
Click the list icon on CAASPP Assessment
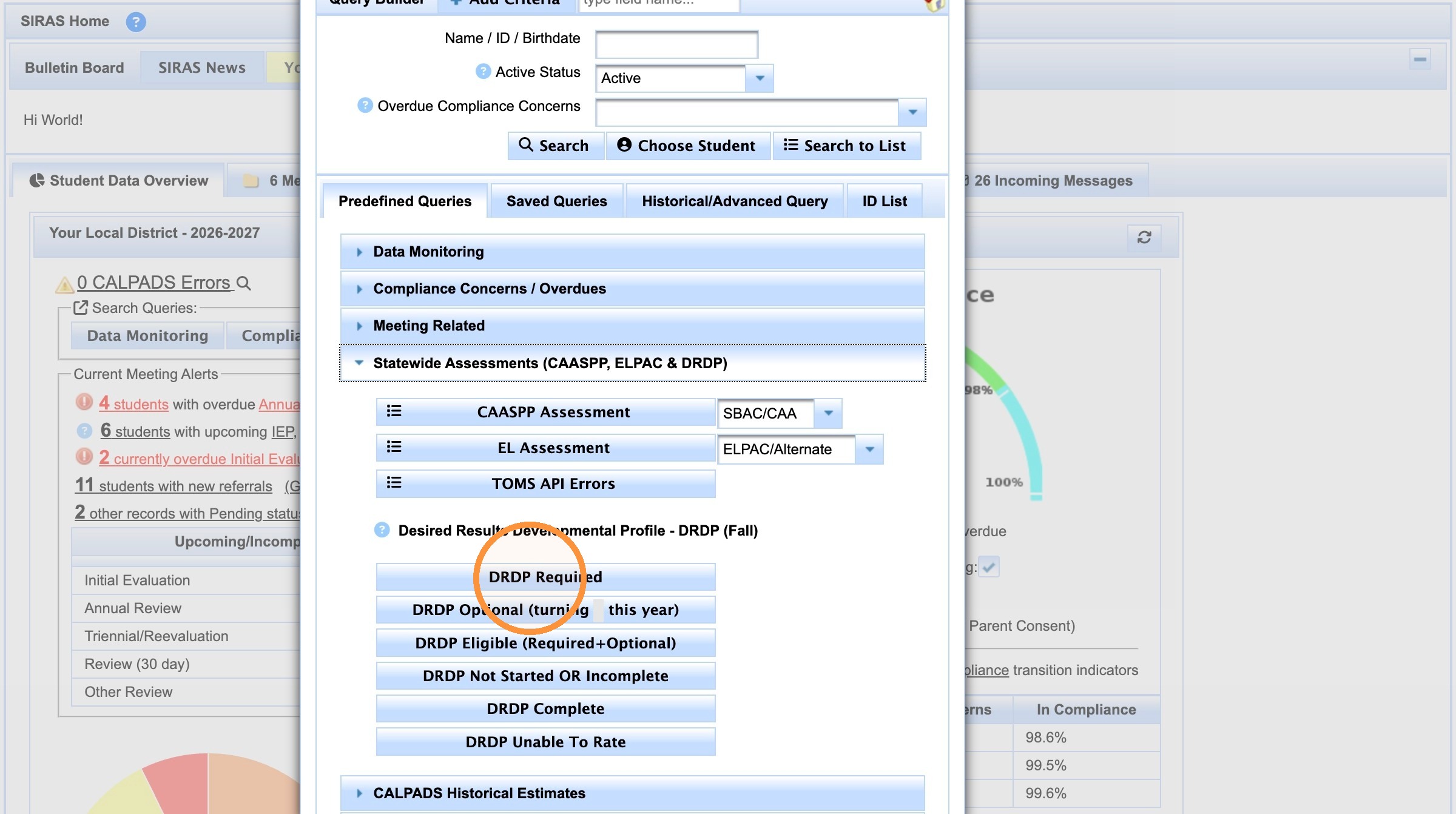pos(394,412)
